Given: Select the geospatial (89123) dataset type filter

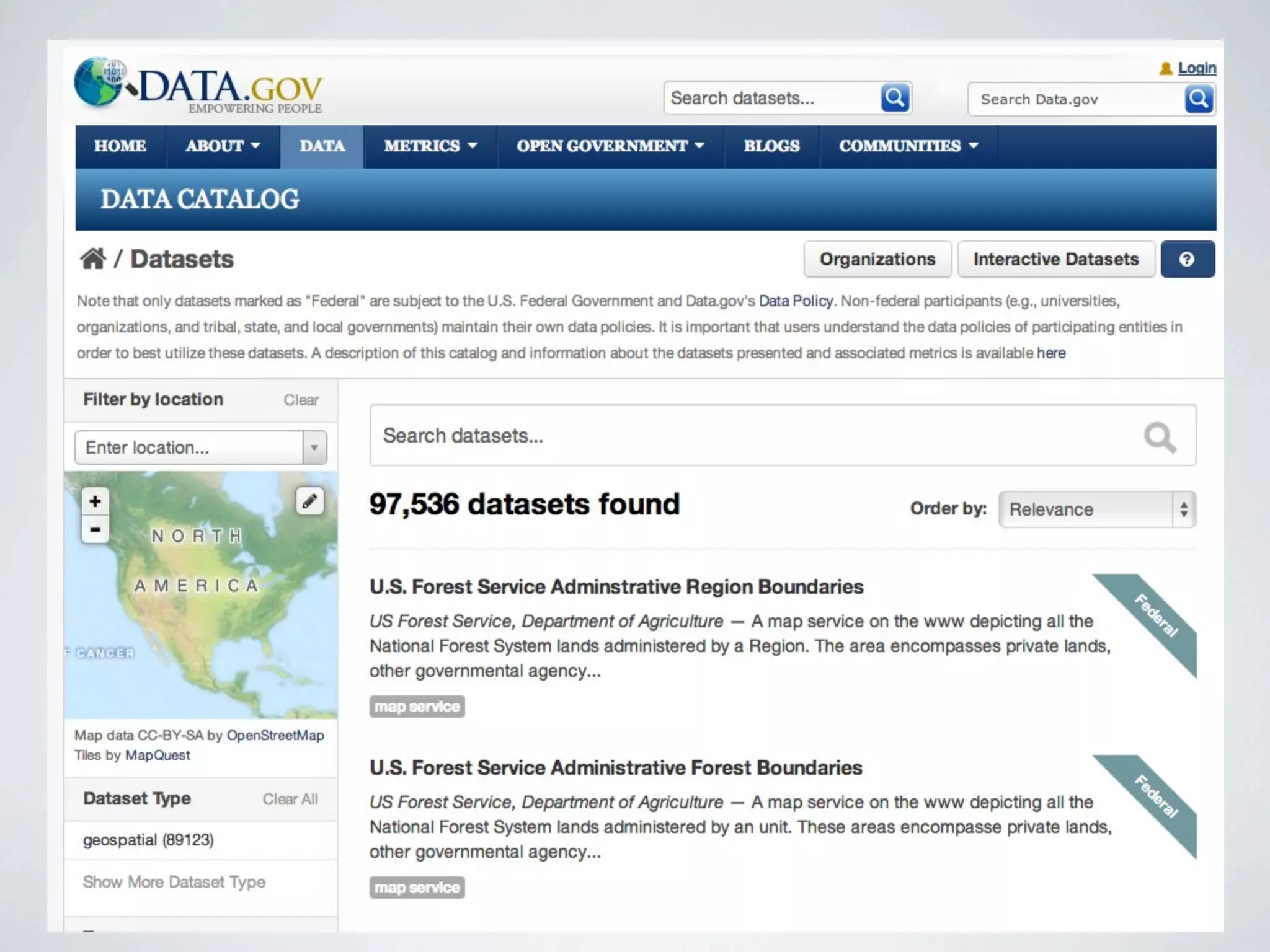Looking at the screenshot, I should [x=148, y=840].
